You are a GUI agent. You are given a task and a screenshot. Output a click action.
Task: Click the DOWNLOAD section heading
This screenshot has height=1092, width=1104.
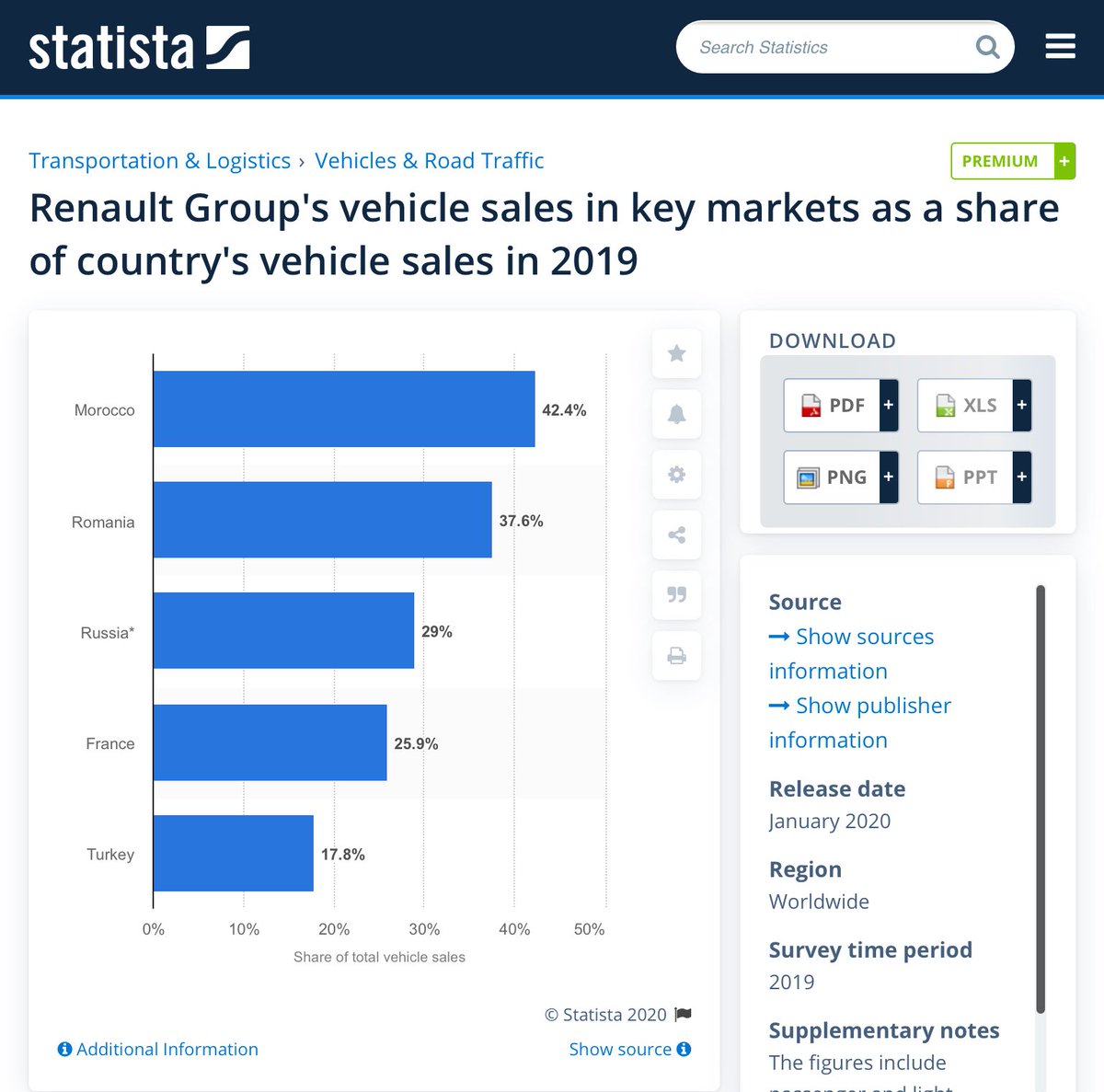coord(833,340)
